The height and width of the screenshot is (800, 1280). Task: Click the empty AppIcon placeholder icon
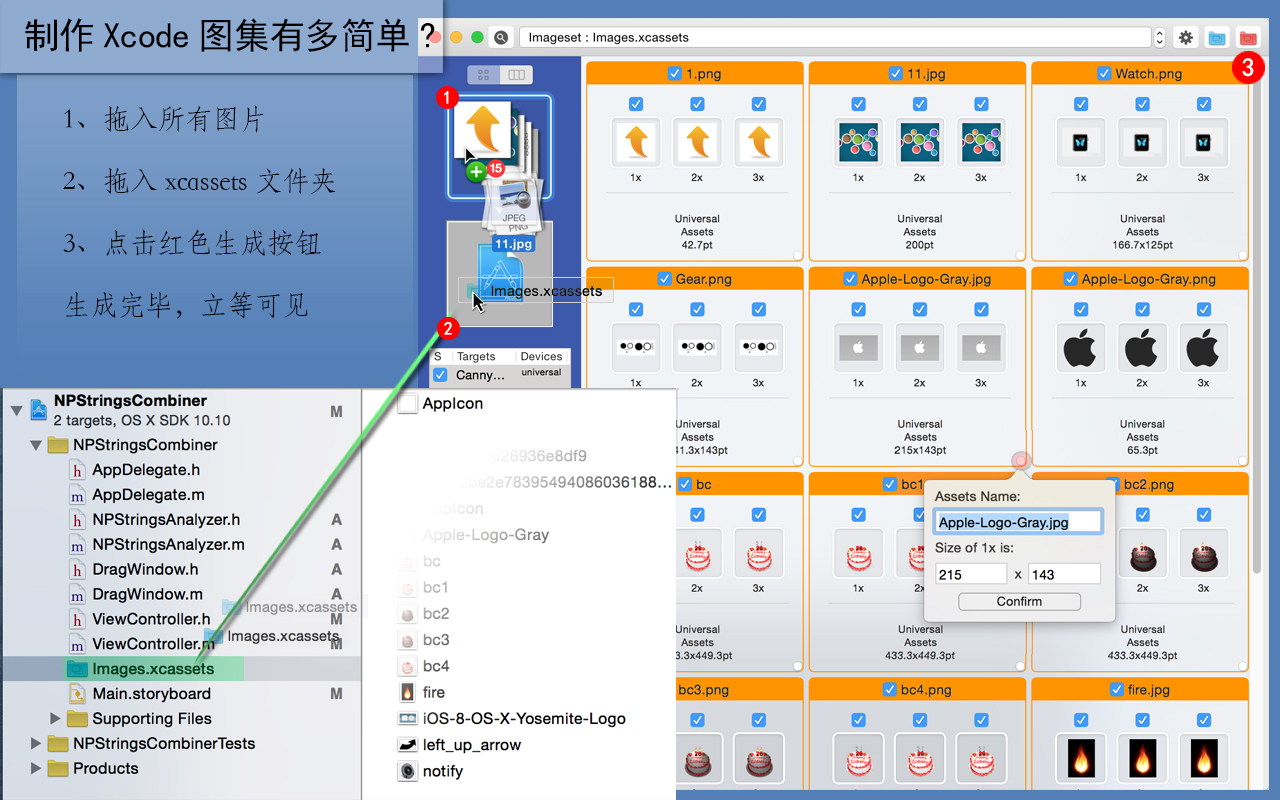coord(407,404)
